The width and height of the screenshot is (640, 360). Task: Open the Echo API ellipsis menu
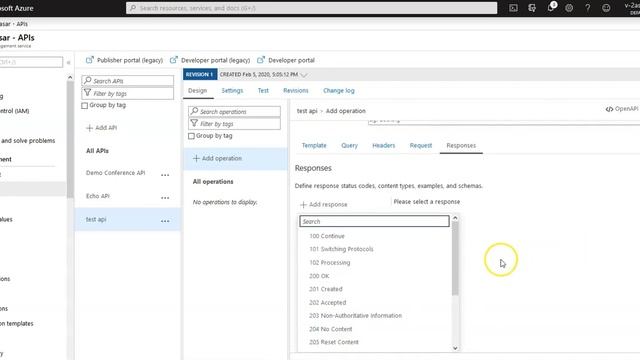tap(165, 198)
